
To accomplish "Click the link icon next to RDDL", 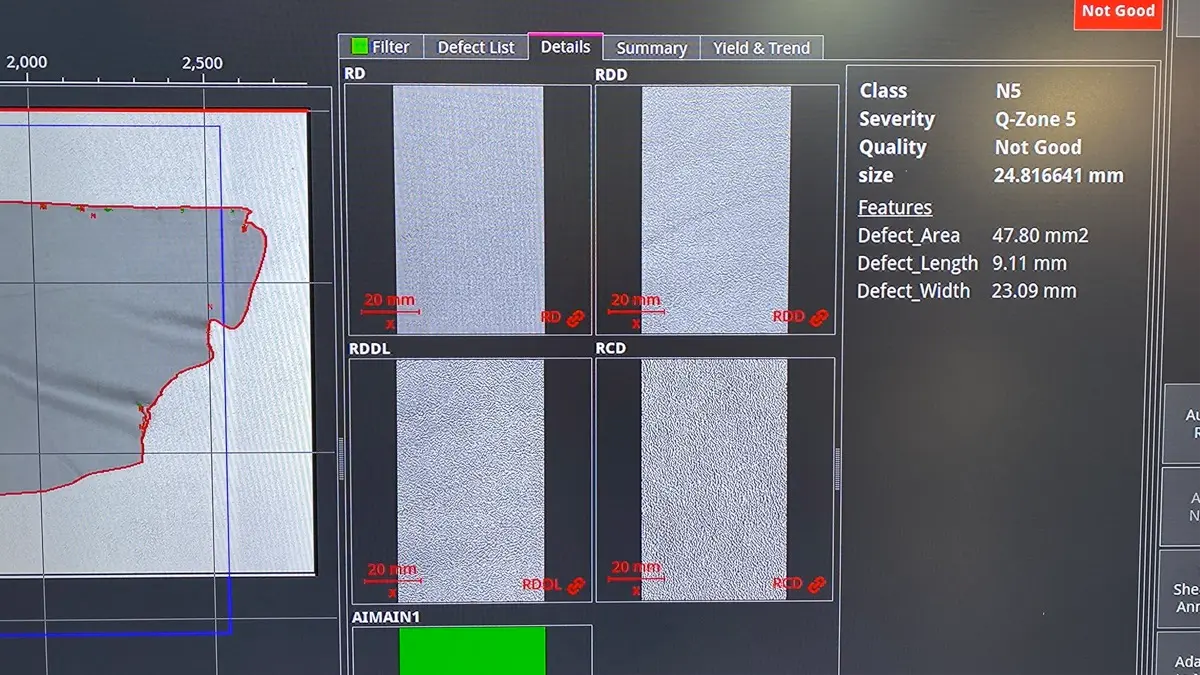I will click(x=575, y=586).
